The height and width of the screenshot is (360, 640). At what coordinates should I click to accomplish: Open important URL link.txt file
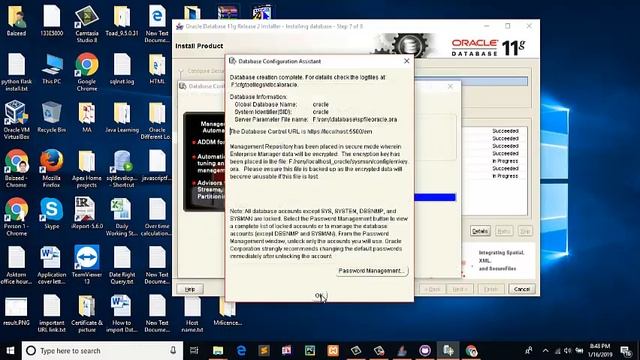coord(51,313)
